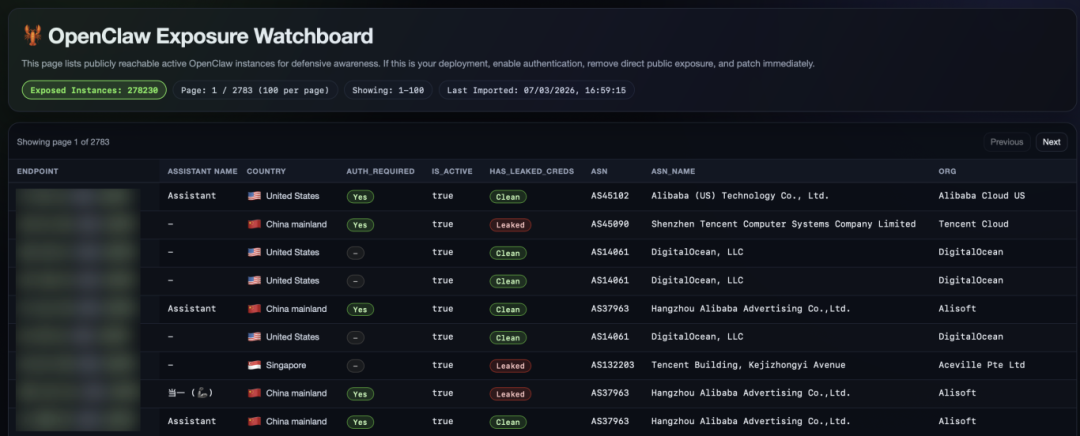Click the ASN column header
The width and height of the screenshot is (1080, 436).
[599, 172]
